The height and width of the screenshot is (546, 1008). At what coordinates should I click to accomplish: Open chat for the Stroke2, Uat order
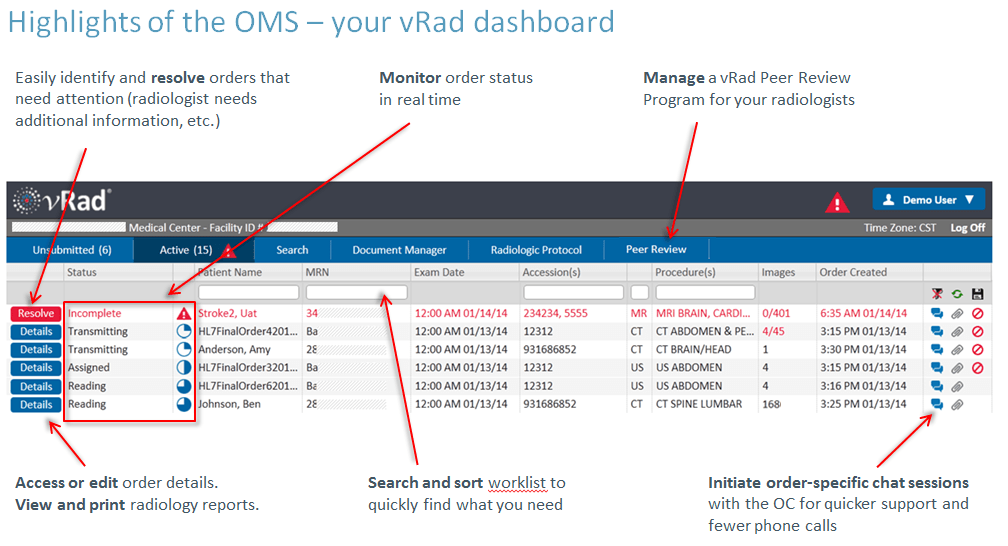[937, 313]
